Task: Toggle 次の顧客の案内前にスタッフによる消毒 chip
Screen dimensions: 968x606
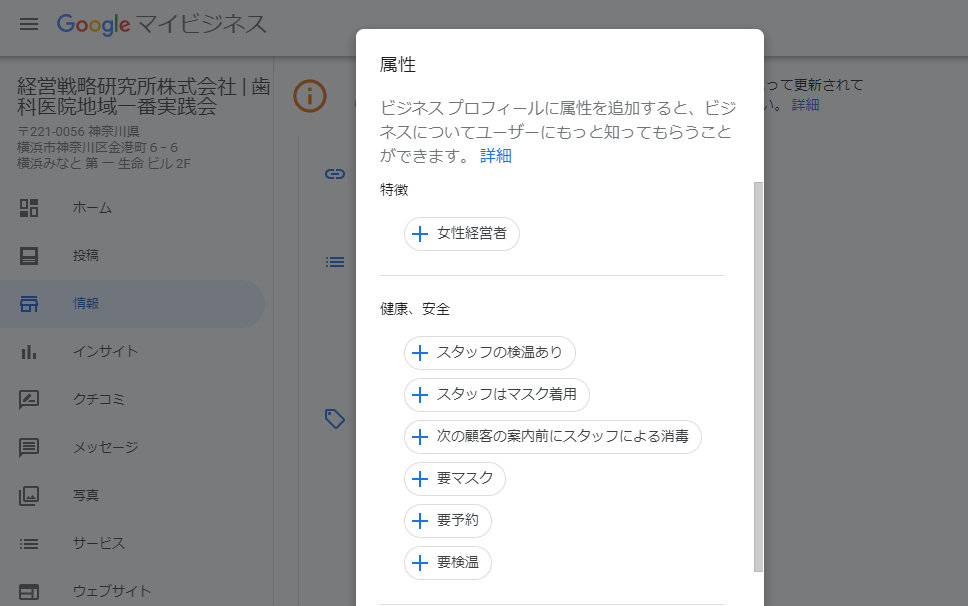Action: 552,437
